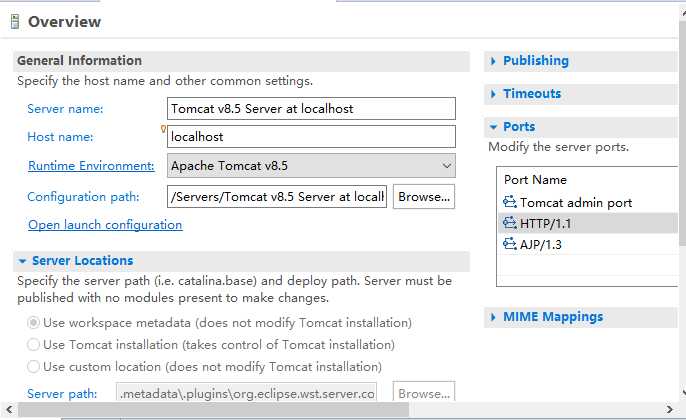Image resolution: width=686 pixels, height=420 pixels.
Task: Click the Tomcat admin port icon
Action: 509,202
